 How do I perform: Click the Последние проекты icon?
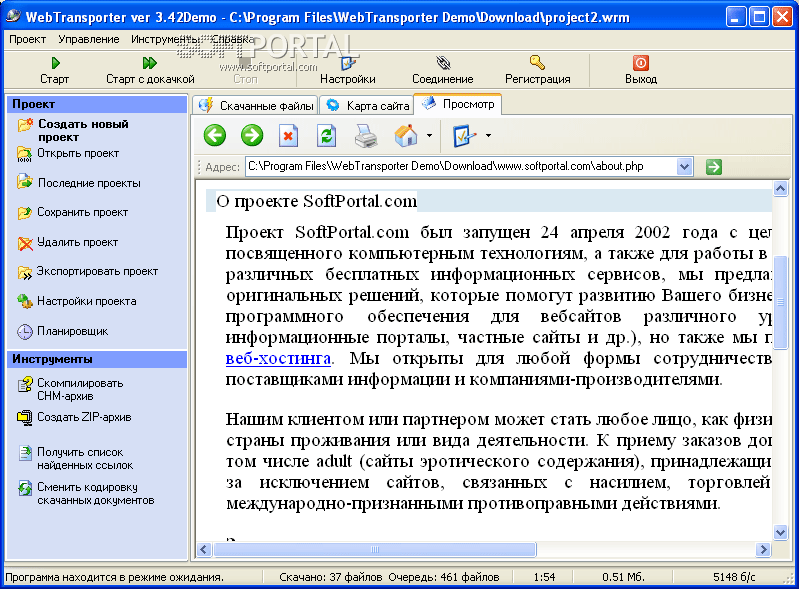pyautogui.click(x=24, y=182)
